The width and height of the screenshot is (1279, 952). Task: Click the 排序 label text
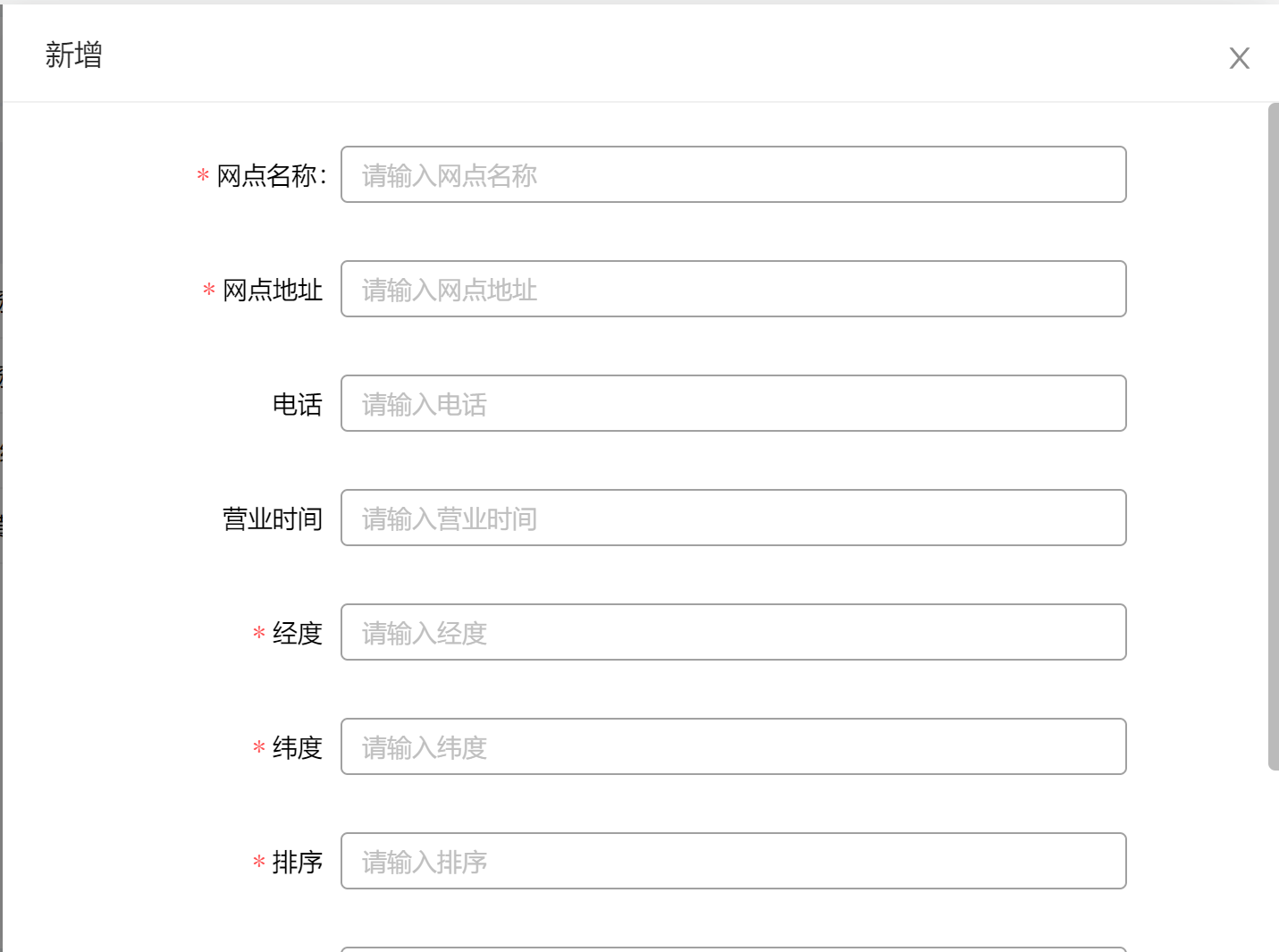tap(298, 862)
